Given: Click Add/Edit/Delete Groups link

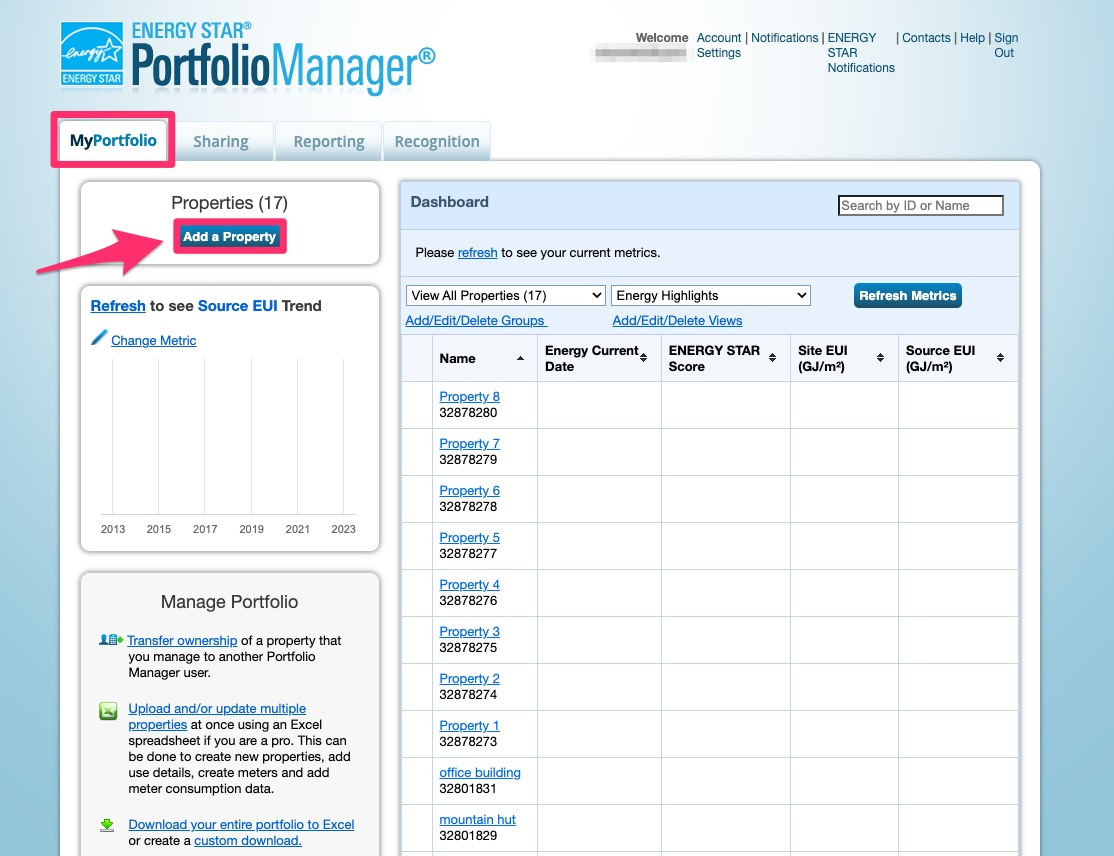Looking at the screenshot, I should [x=475, y=320].
